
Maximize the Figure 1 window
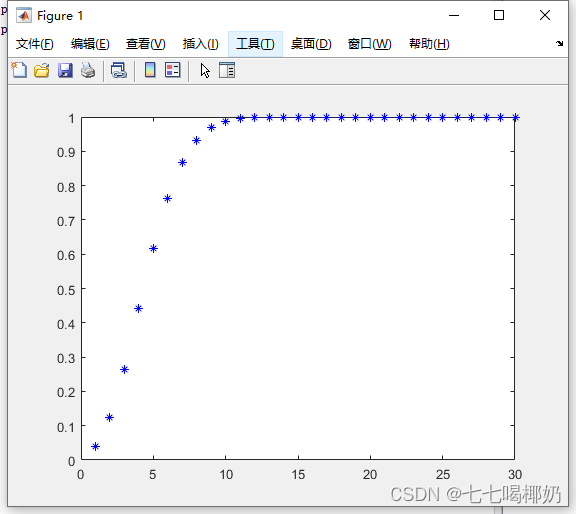click(499, 15)
